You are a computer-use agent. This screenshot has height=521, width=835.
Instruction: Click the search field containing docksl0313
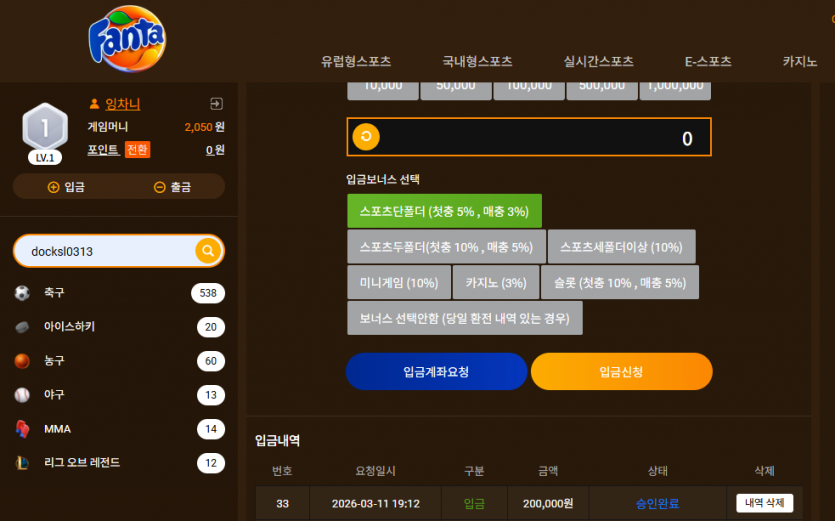point(107,251)
